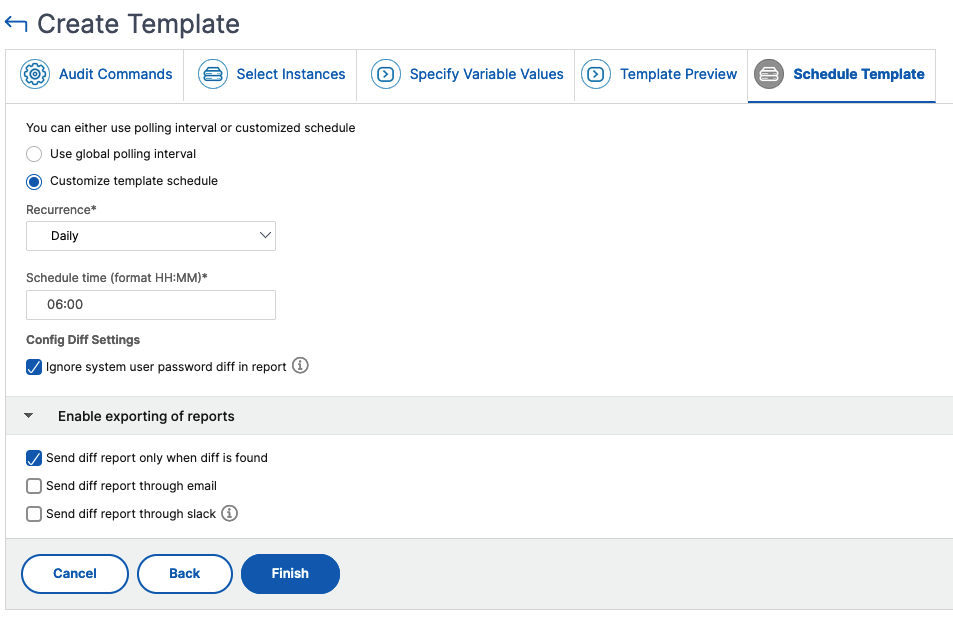Click the Schedule Template grey icon
953x618 pixels.
click(x=769, y=74)
